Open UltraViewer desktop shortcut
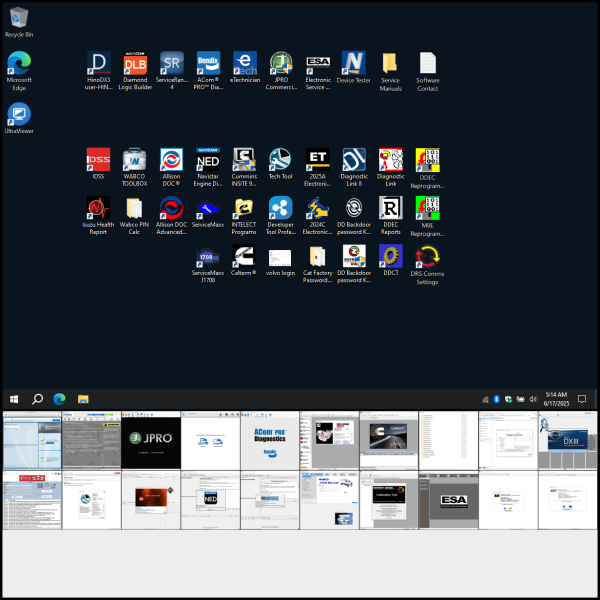600x600 pixels. click(19, 118)
